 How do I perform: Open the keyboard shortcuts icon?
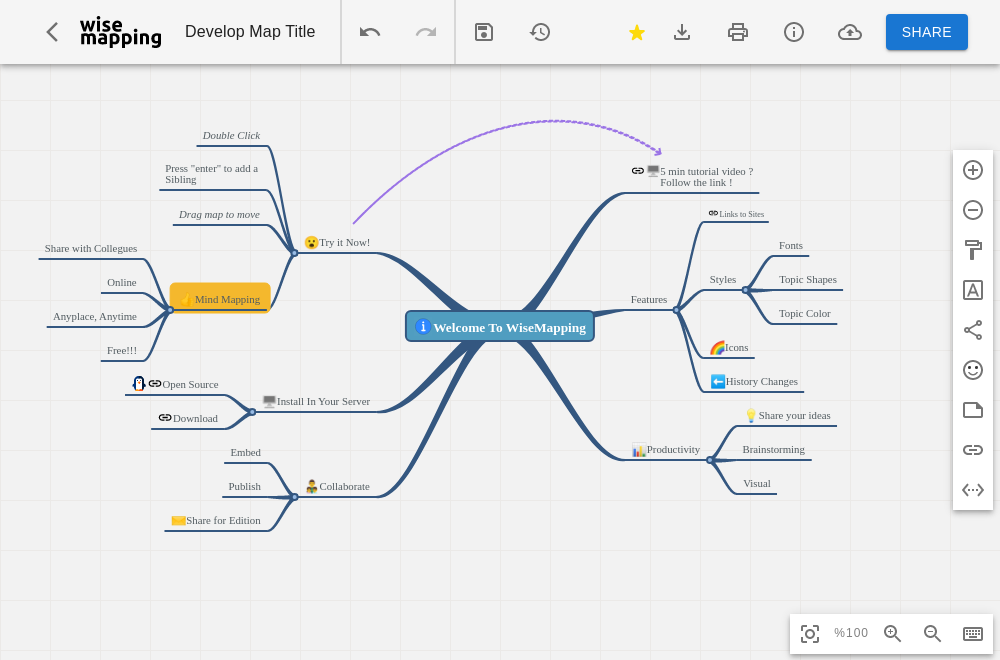973,633
